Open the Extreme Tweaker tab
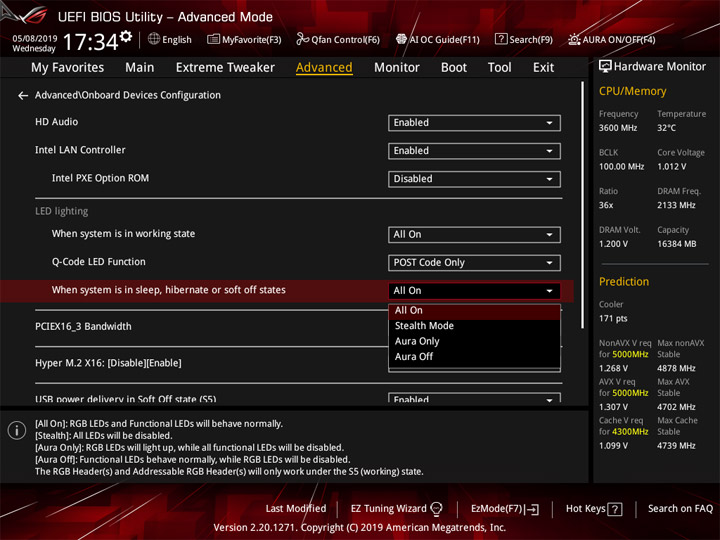Screen dimensions: 720x540 [x=225, y=68]
